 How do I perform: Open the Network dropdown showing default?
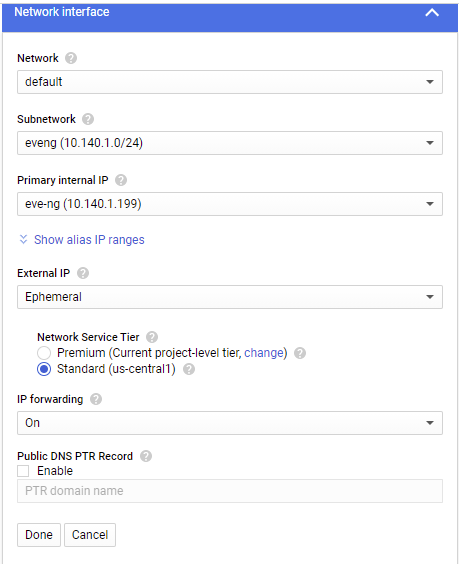pos(230,82)
